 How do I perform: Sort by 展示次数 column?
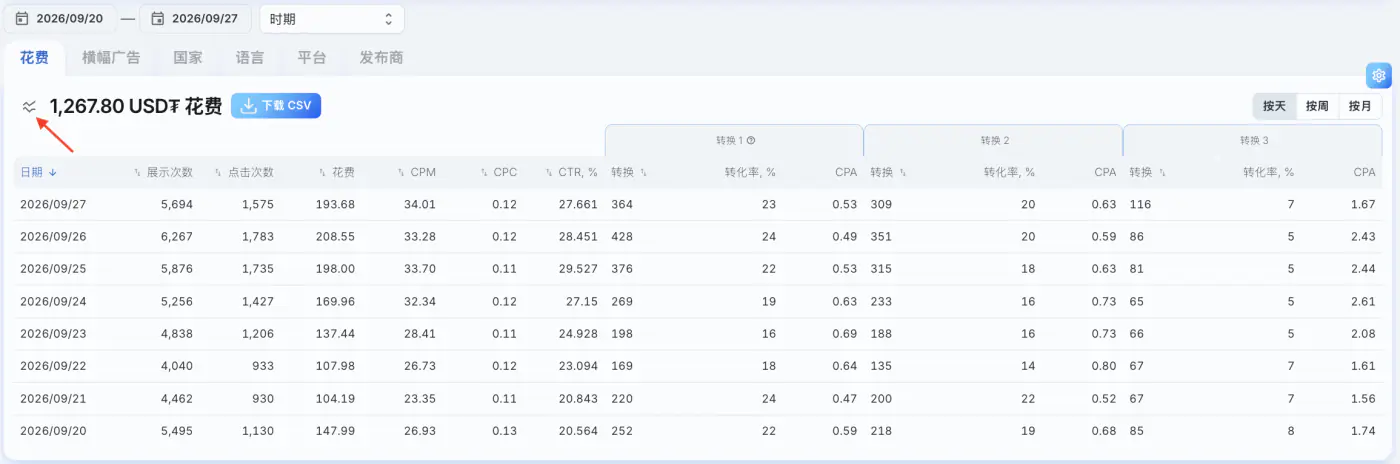pyautogui.click(x=164, y=172)
